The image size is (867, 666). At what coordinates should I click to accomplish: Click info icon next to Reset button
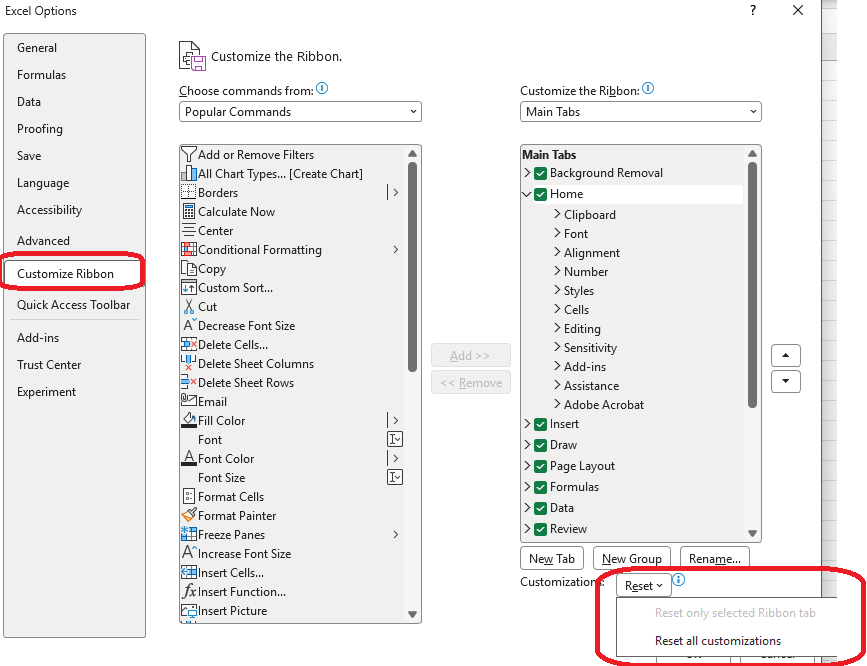coord(679,580)
